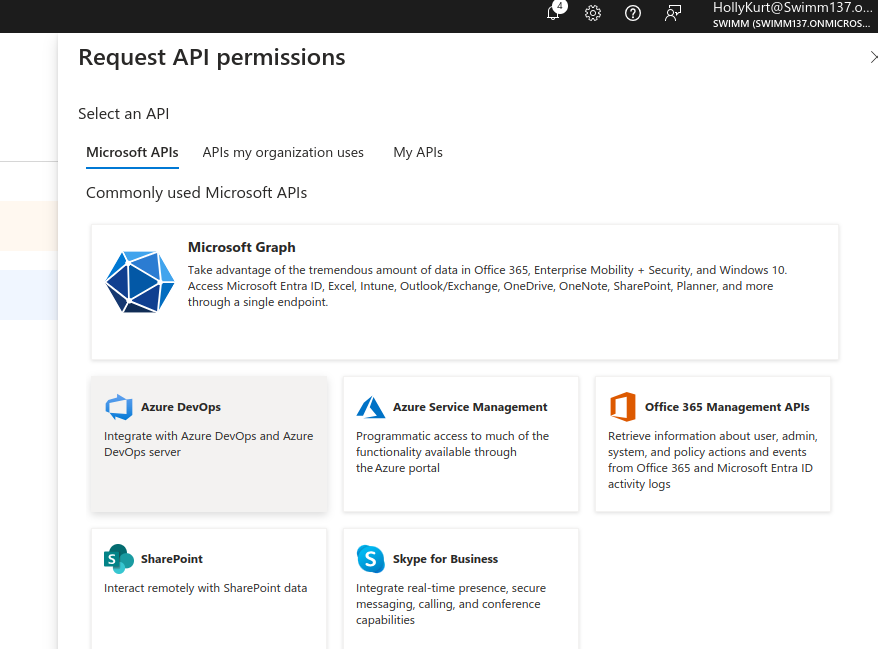Choose the Azure DevOps card title

180,407
